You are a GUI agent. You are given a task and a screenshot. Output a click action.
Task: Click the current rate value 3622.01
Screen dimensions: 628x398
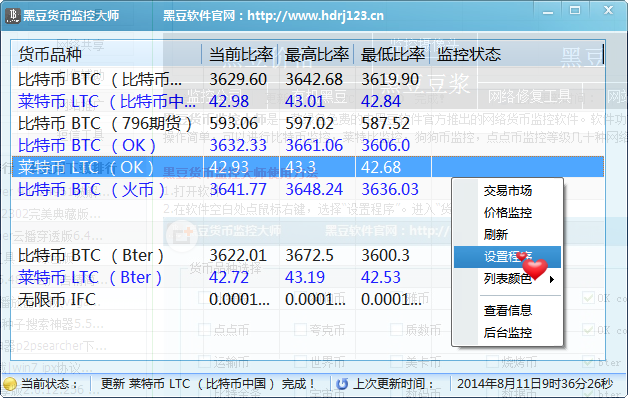click(x=238, y=255)
